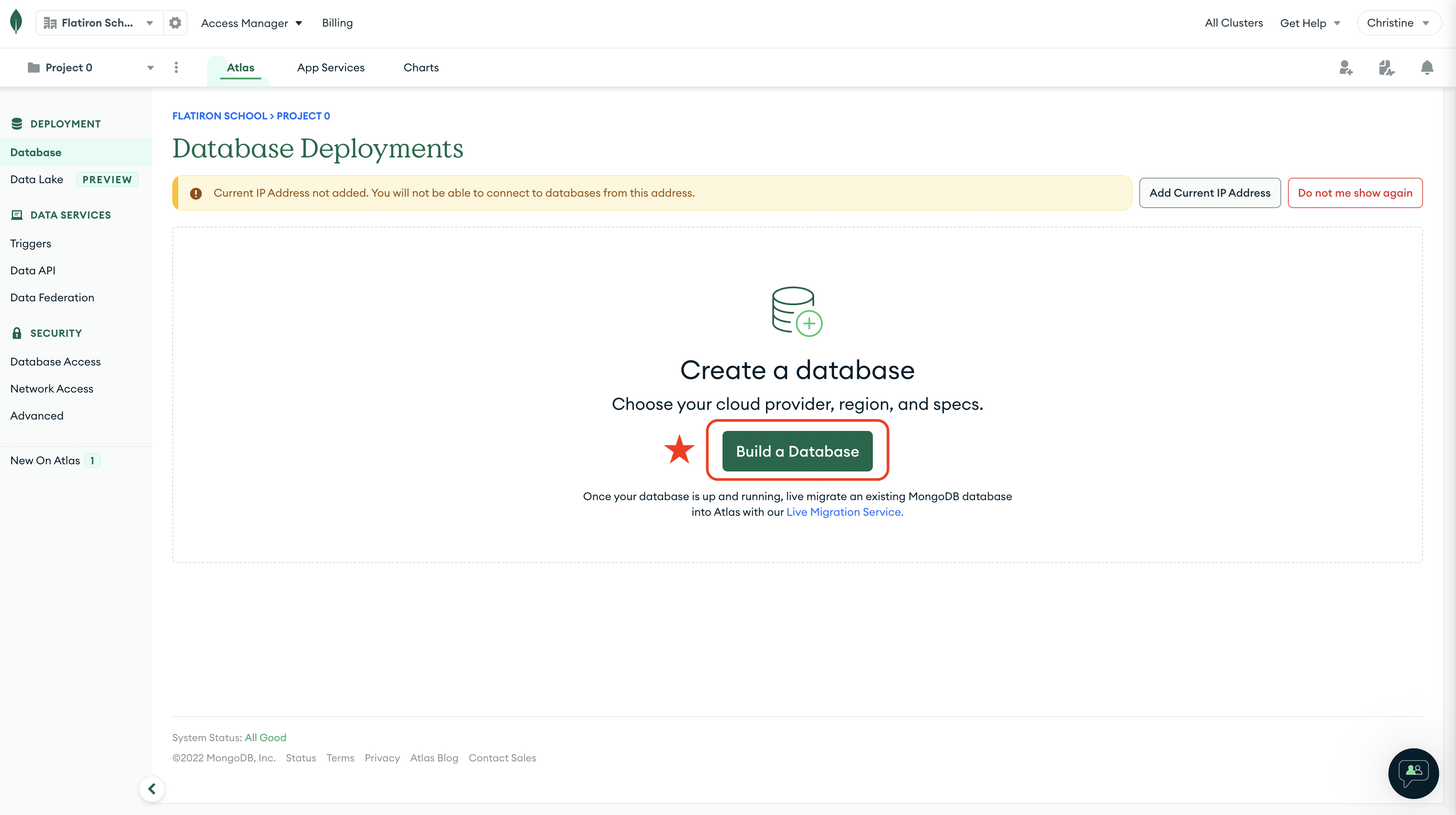Dismiss IP warning with Do not me show again
Image resolution: width=1456 pixels, height=815 pixels.
pyautogui.click(x=1355, y=192)
